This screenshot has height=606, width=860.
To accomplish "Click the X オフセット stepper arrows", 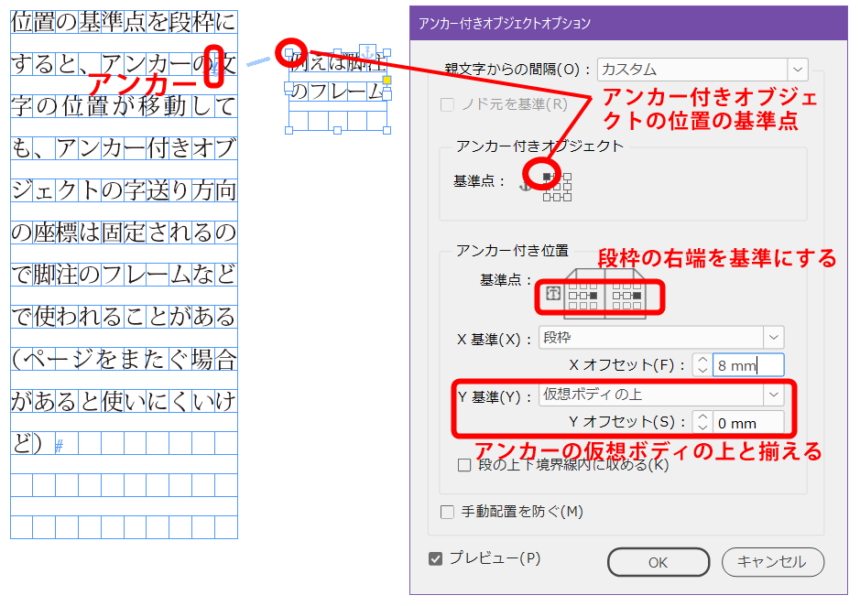I will (702, 366).
